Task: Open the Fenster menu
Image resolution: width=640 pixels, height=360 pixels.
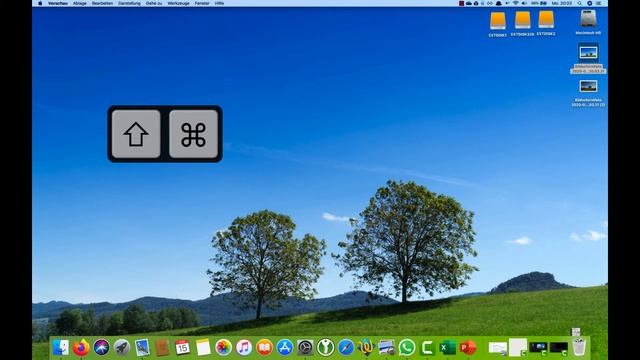Action: (x=202, y=3)
